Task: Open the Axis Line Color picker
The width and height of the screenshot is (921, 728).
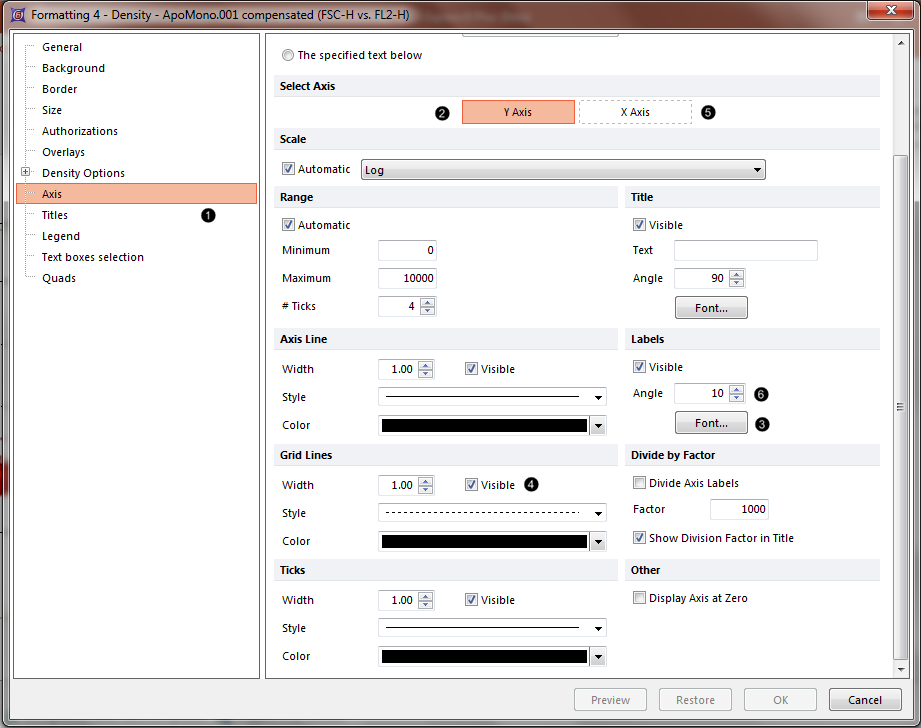Action: [x=598, y=426]
